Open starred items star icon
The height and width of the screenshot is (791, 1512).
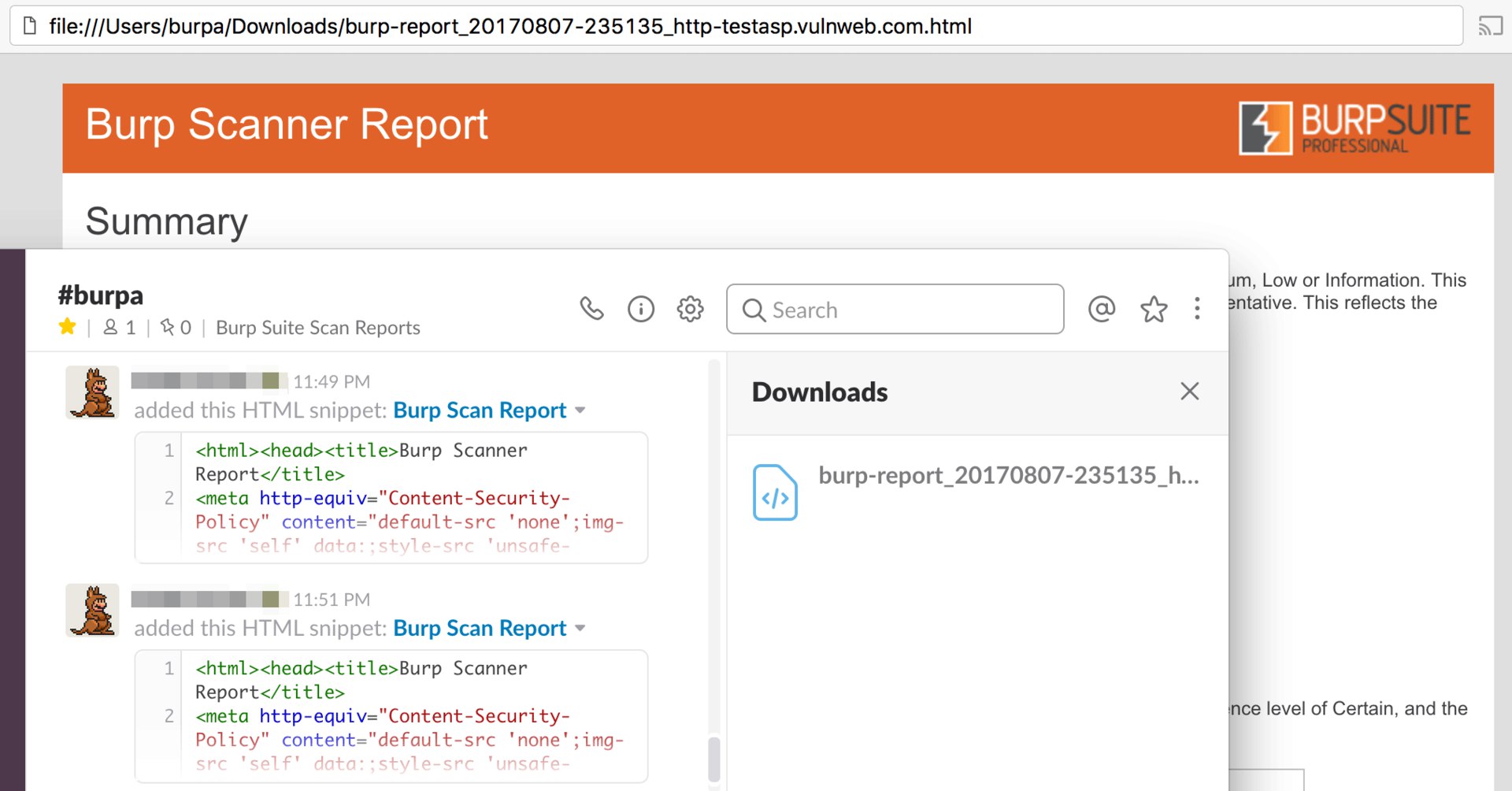point(1154,309)
